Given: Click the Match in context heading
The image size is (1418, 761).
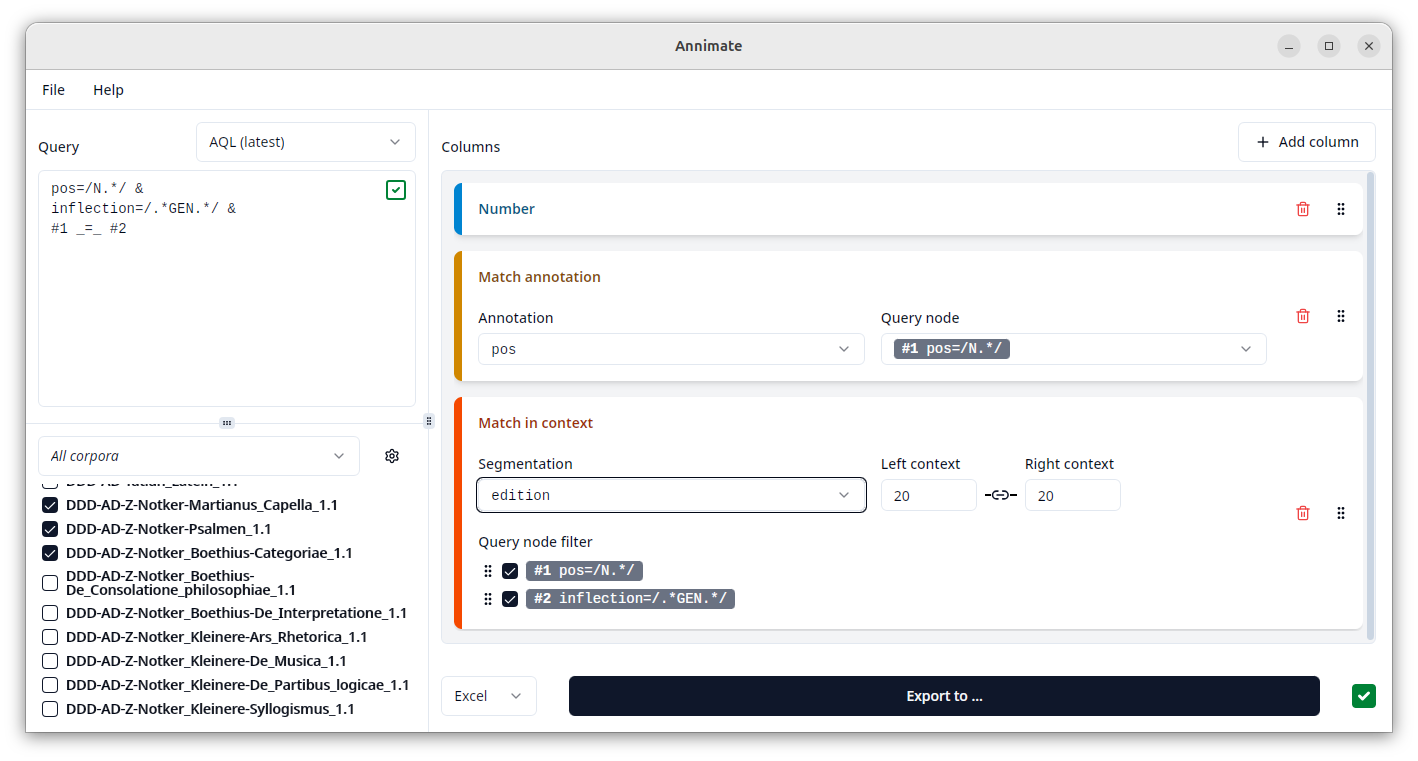Looking at the screenshot, I should [x=535, y=423].
